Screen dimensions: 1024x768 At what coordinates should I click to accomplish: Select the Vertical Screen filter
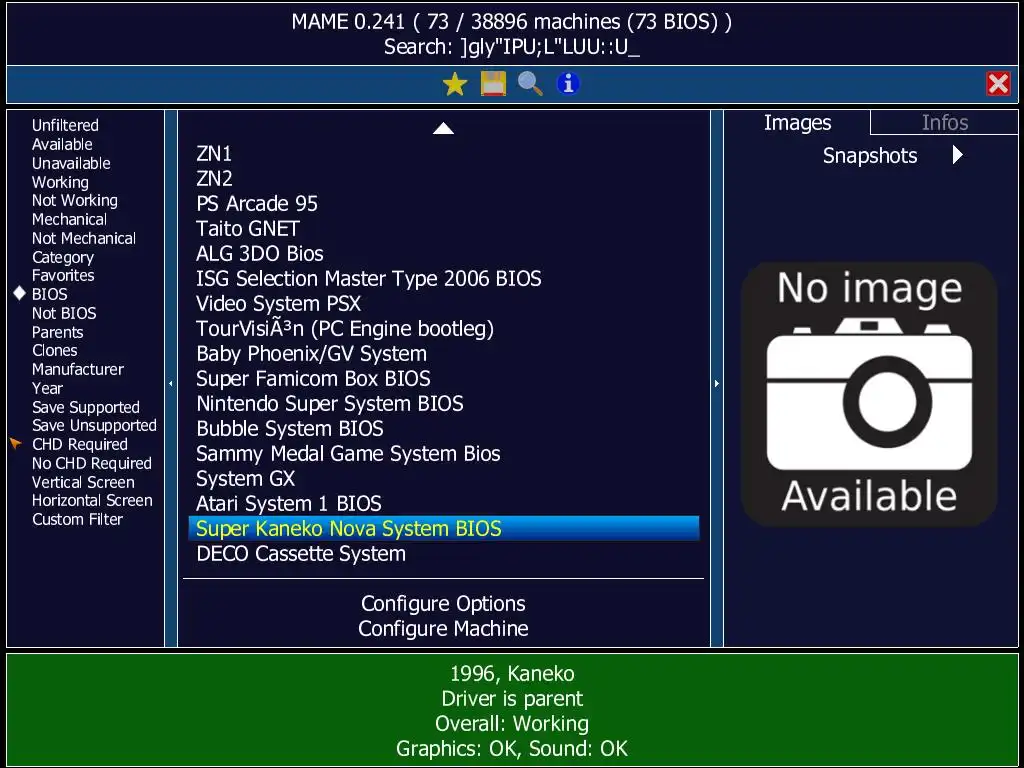83,483
